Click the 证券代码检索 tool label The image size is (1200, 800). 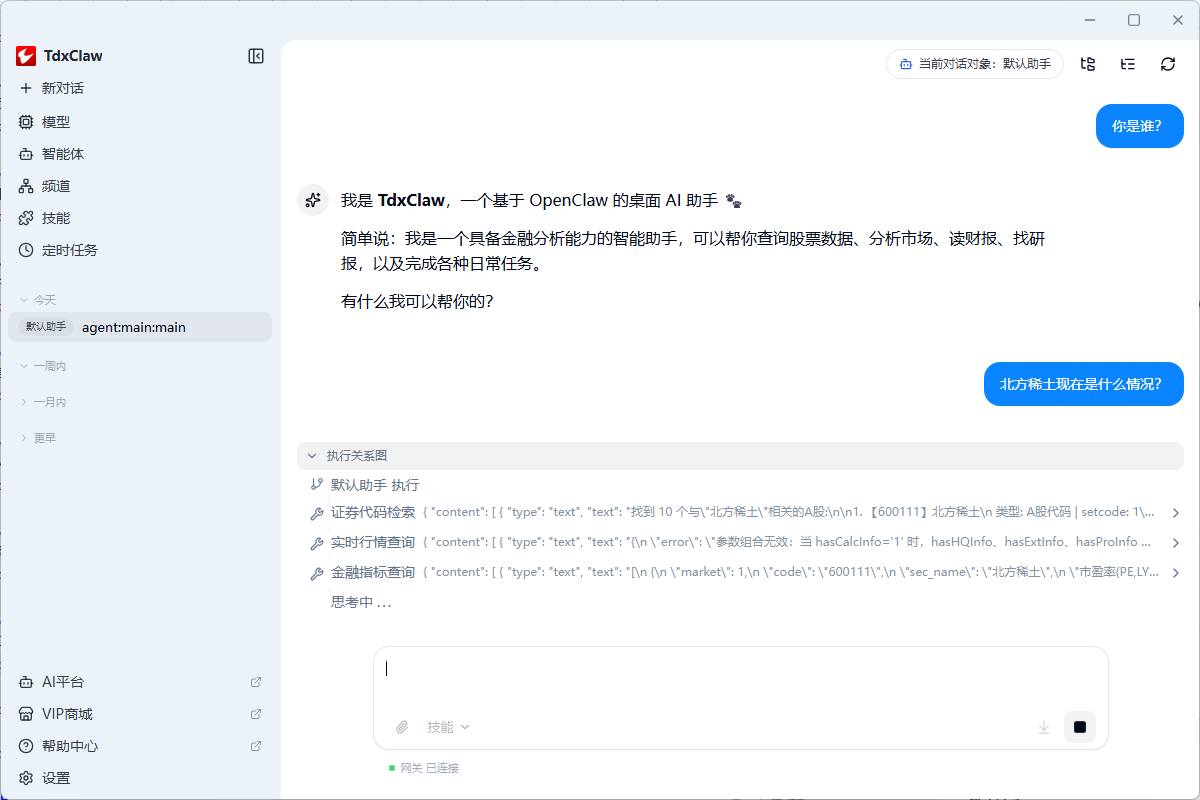coord(373,513)
